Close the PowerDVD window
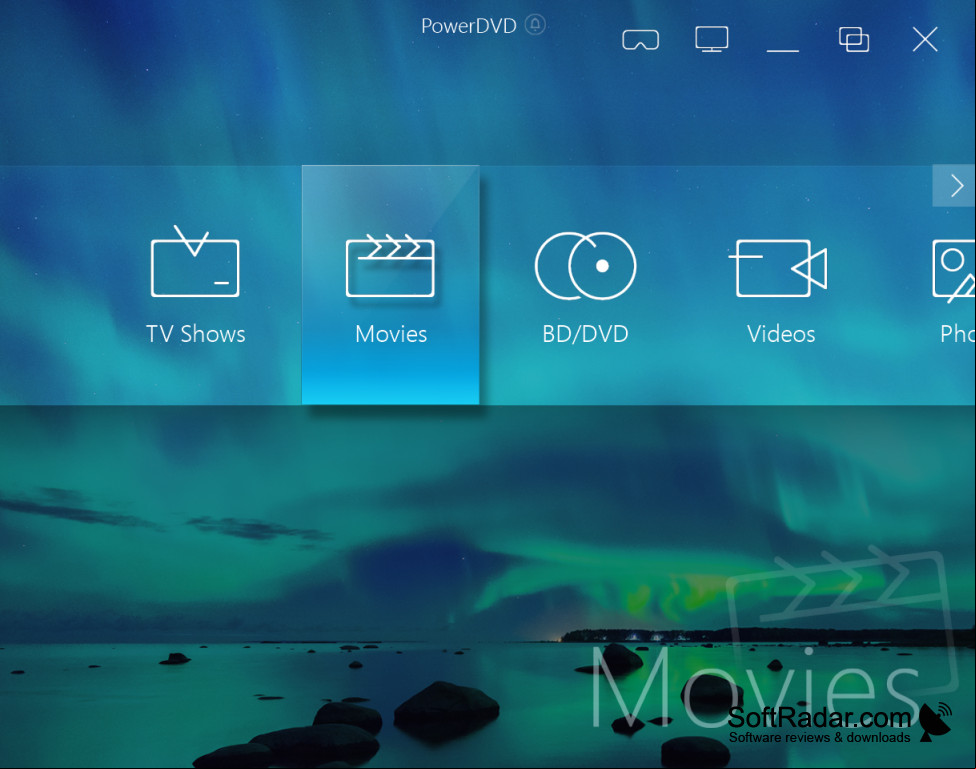 pyautogui.click(x=925, y=39)
